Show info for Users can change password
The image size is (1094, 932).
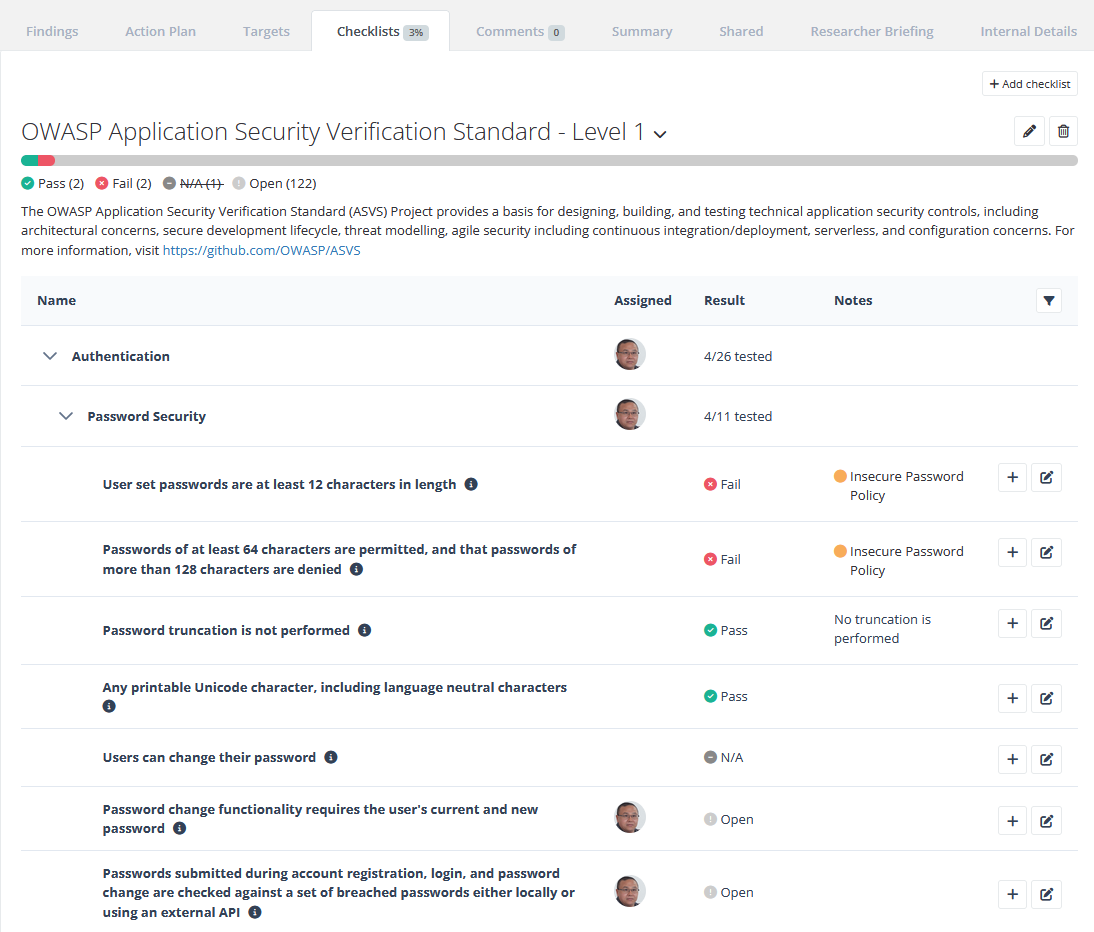[x=331, y=757]
